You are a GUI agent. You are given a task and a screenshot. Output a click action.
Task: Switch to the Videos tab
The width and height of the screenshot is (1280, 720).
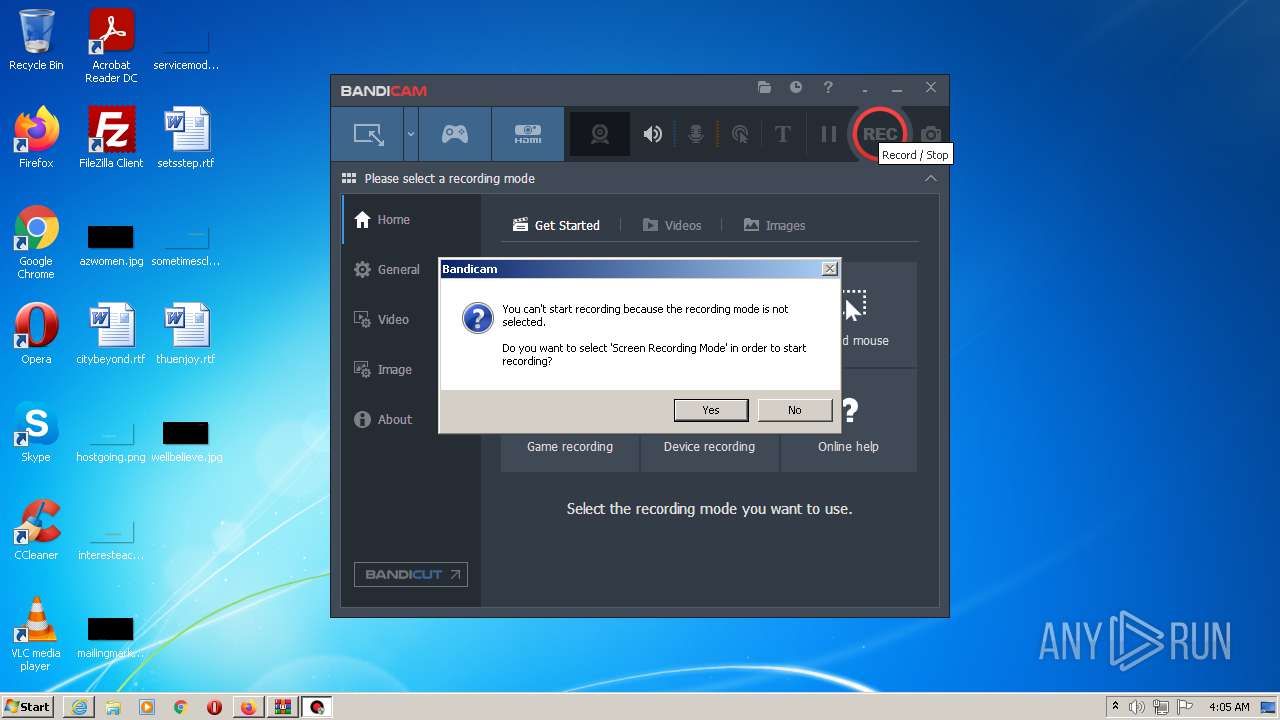coord(672,225)
